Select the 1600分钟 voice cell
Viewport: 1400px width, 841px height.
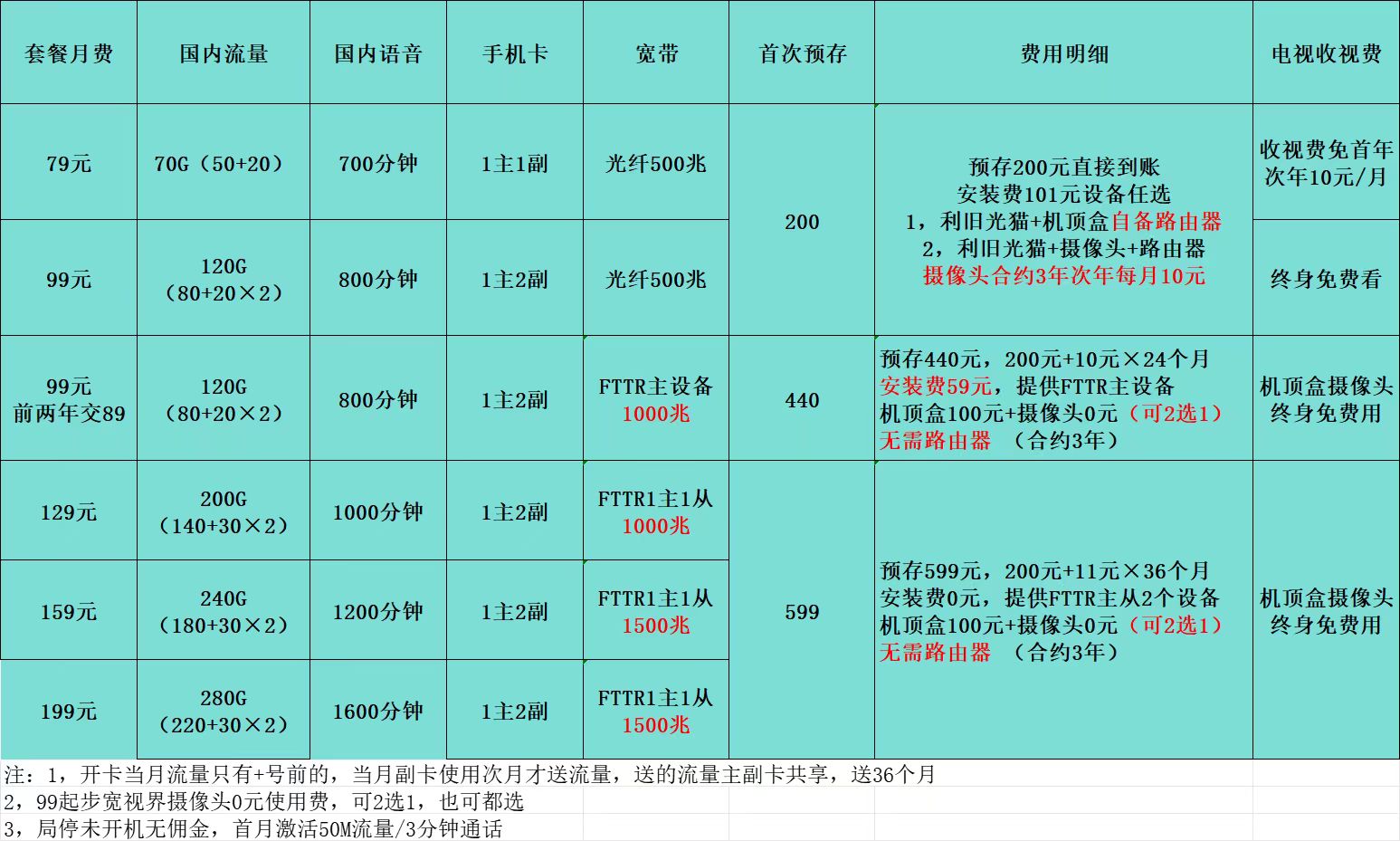377,711
